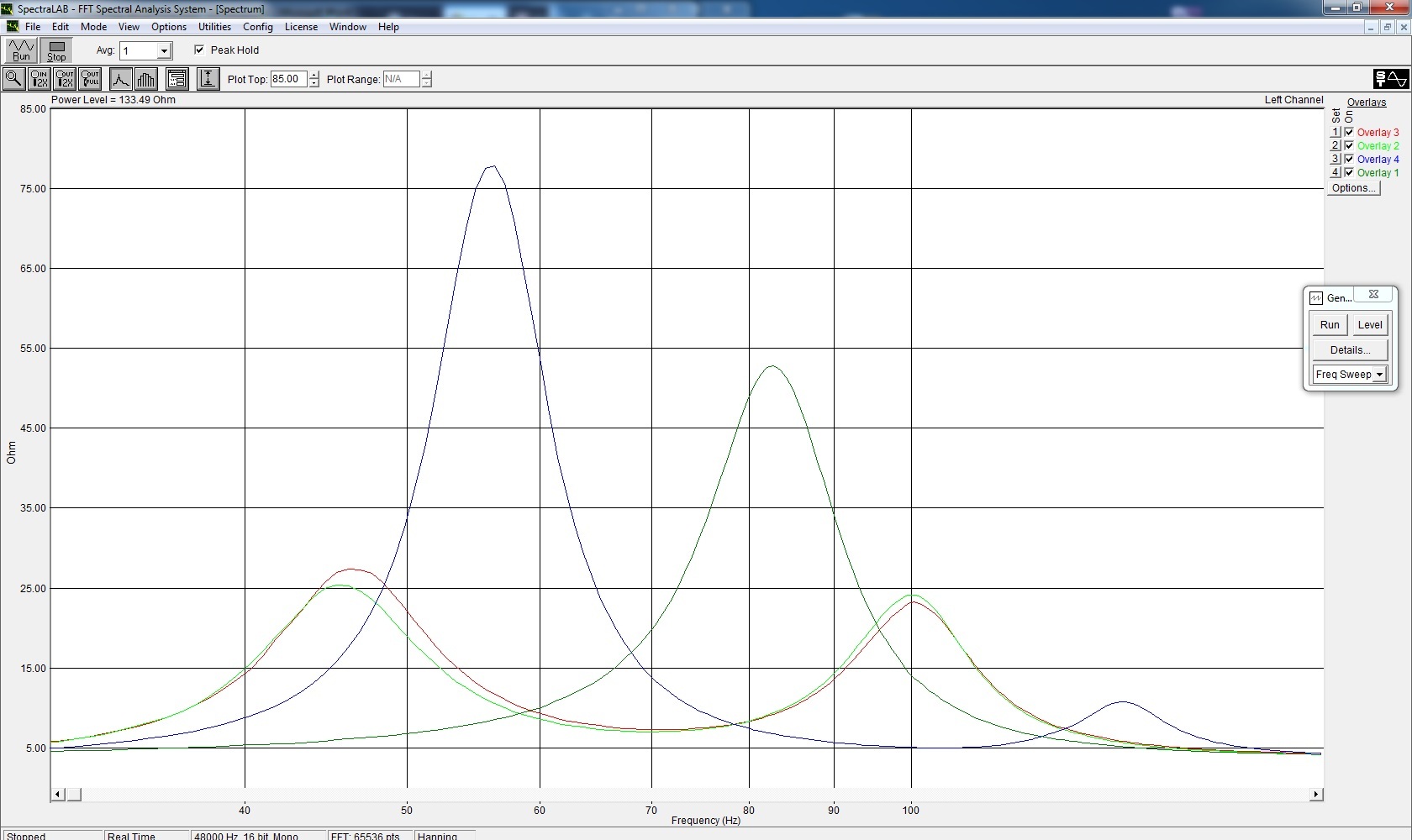Image resolution: width=1412 pixels, height=840 pixels.
Task: Open the settings dialog icon in the toolbar
Action: [176, 79]
